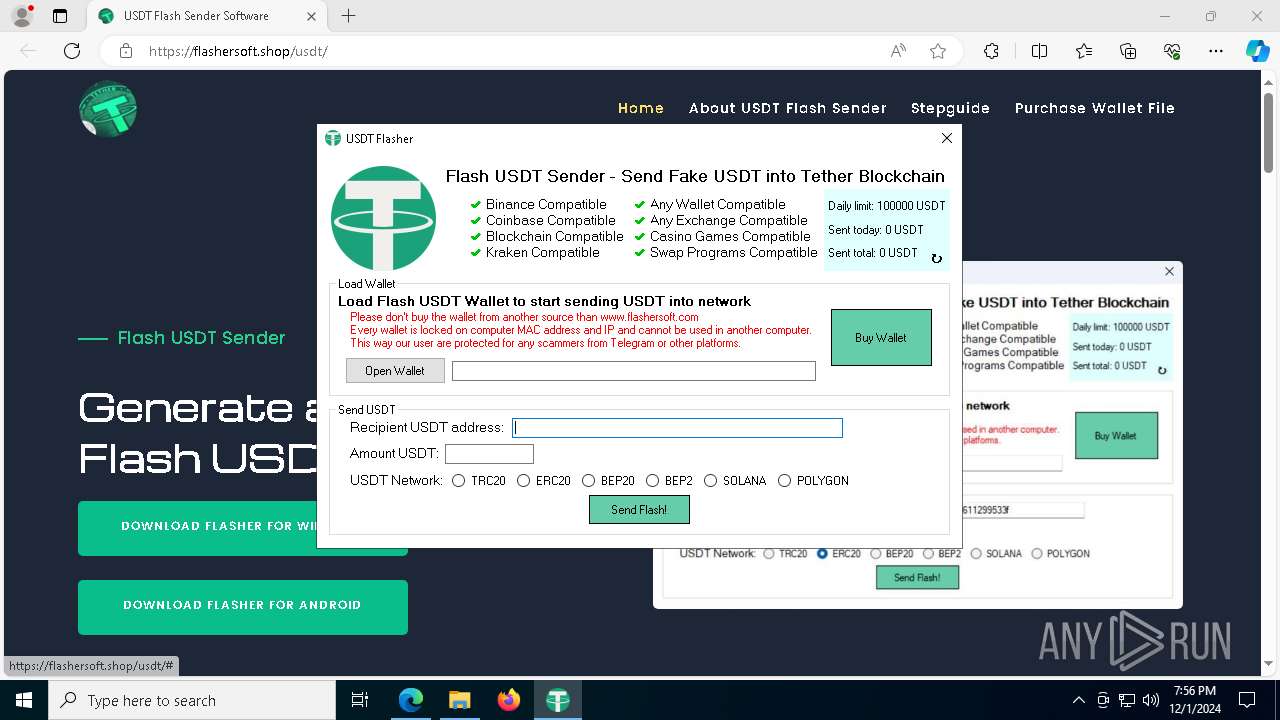The height and width of the screenshot is (720, 1280).
Task: Select POLYGON in the background flasher image
Action: [1036, 554]
